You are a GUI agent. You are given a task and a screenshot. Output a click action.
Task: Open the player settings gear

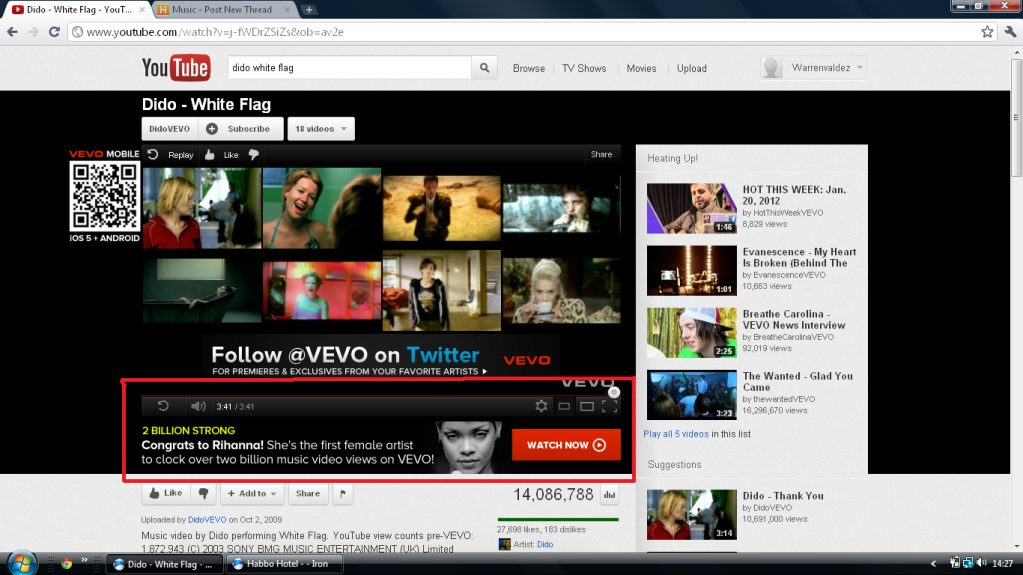pyautogui.click(x=541, y=406)
